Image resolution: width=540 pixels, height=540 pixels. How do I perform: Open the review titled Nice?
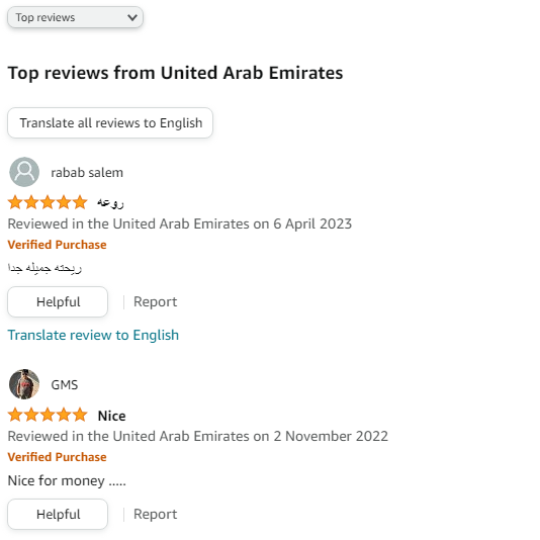(112, 416)
